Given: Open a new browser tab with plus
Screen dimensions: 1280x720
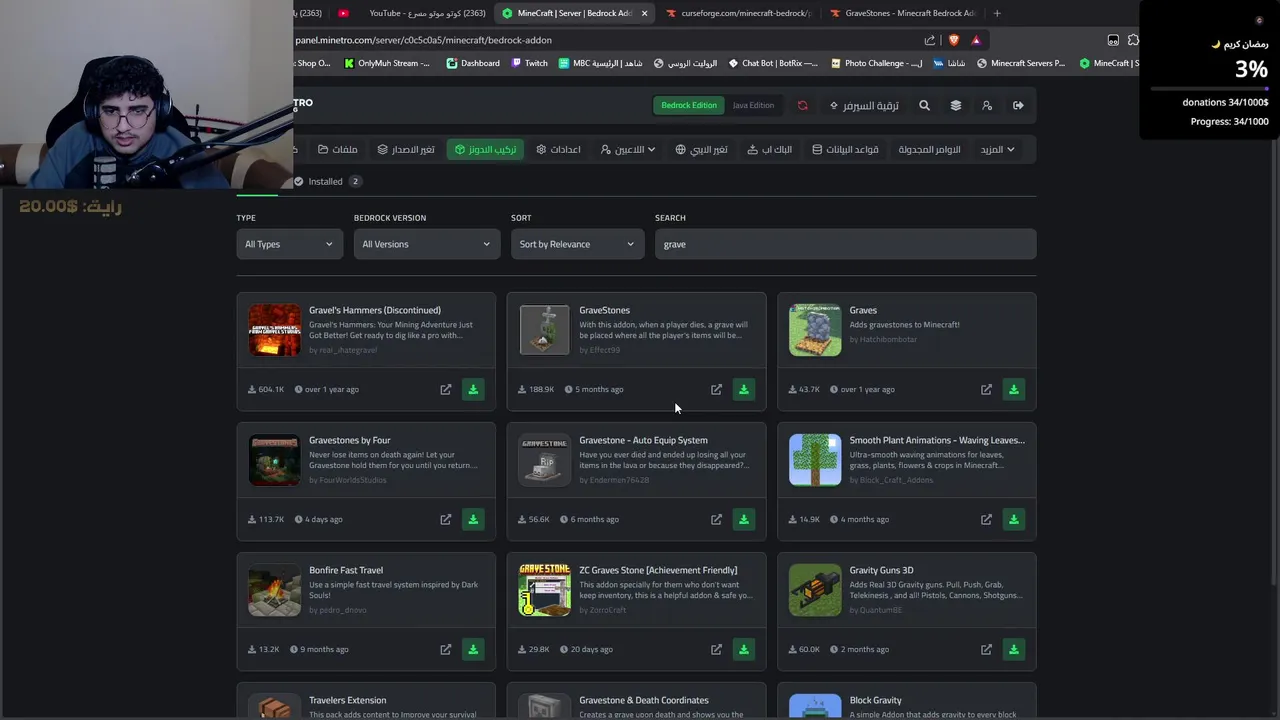Looking at the screenshot, I should [997, 13].
